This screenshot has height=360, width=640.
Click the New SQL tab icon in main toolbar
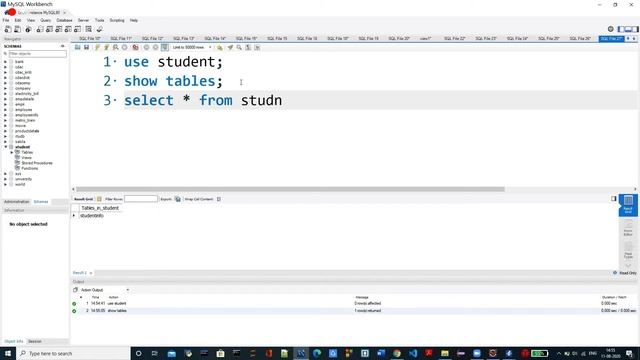pyautogui.click(x=8, y=29)
